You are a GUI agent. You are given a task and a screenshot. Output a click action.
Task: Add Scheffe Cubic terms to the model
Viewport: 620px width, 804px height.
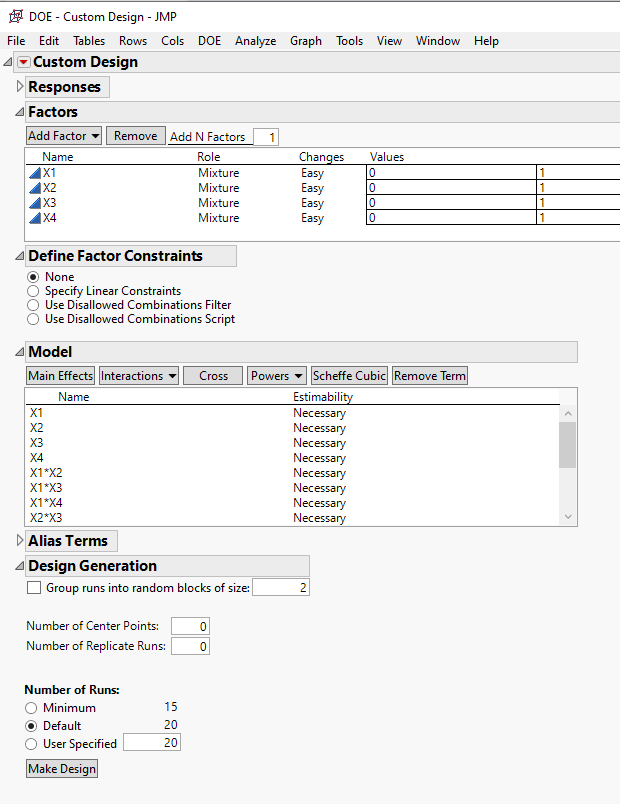pos(349,375)
